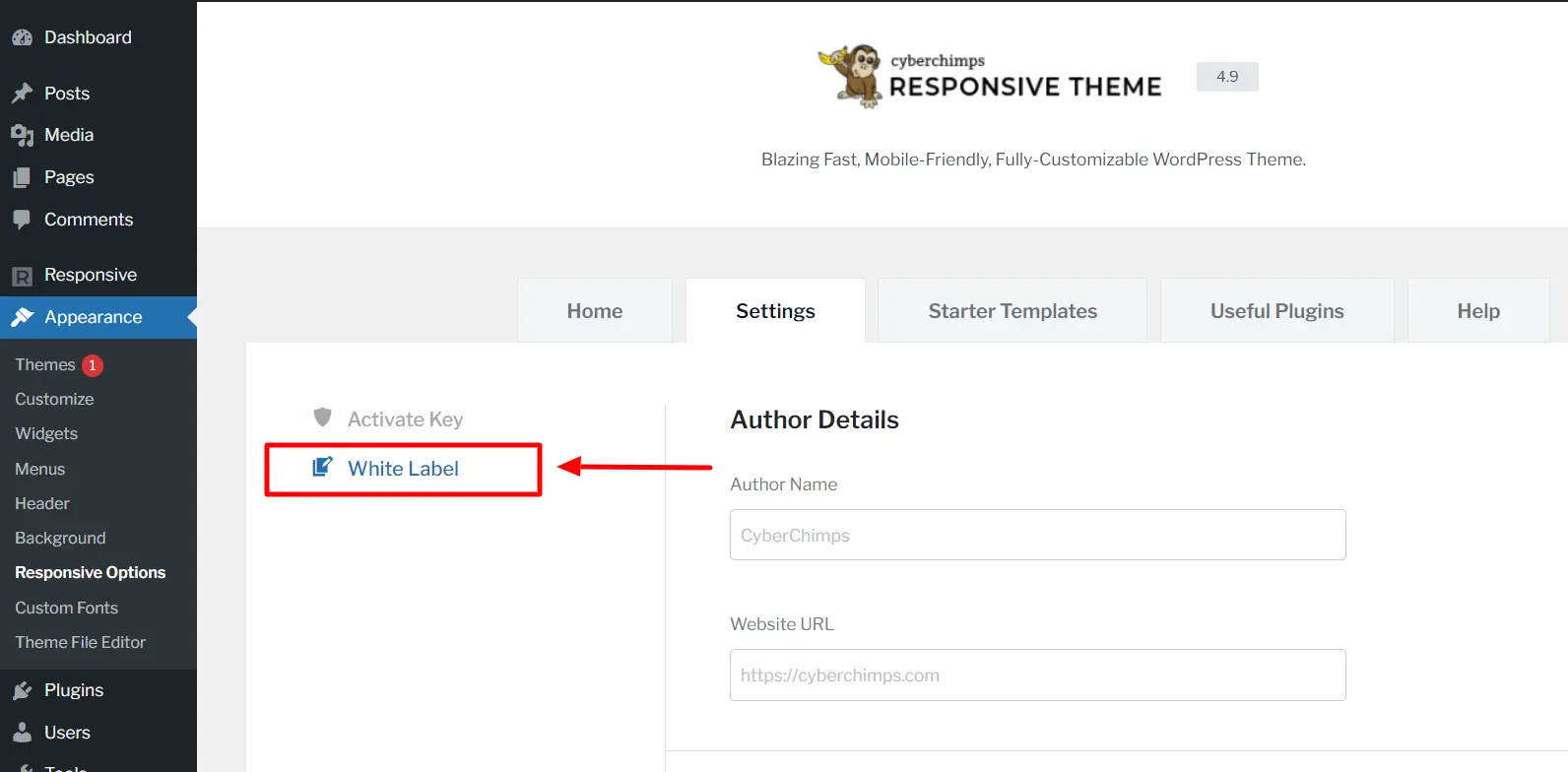Image resolution: width=1568 pixels, height=772 pixels.
Task: Open Responsive Options submenu link
Action: [90, 572]
